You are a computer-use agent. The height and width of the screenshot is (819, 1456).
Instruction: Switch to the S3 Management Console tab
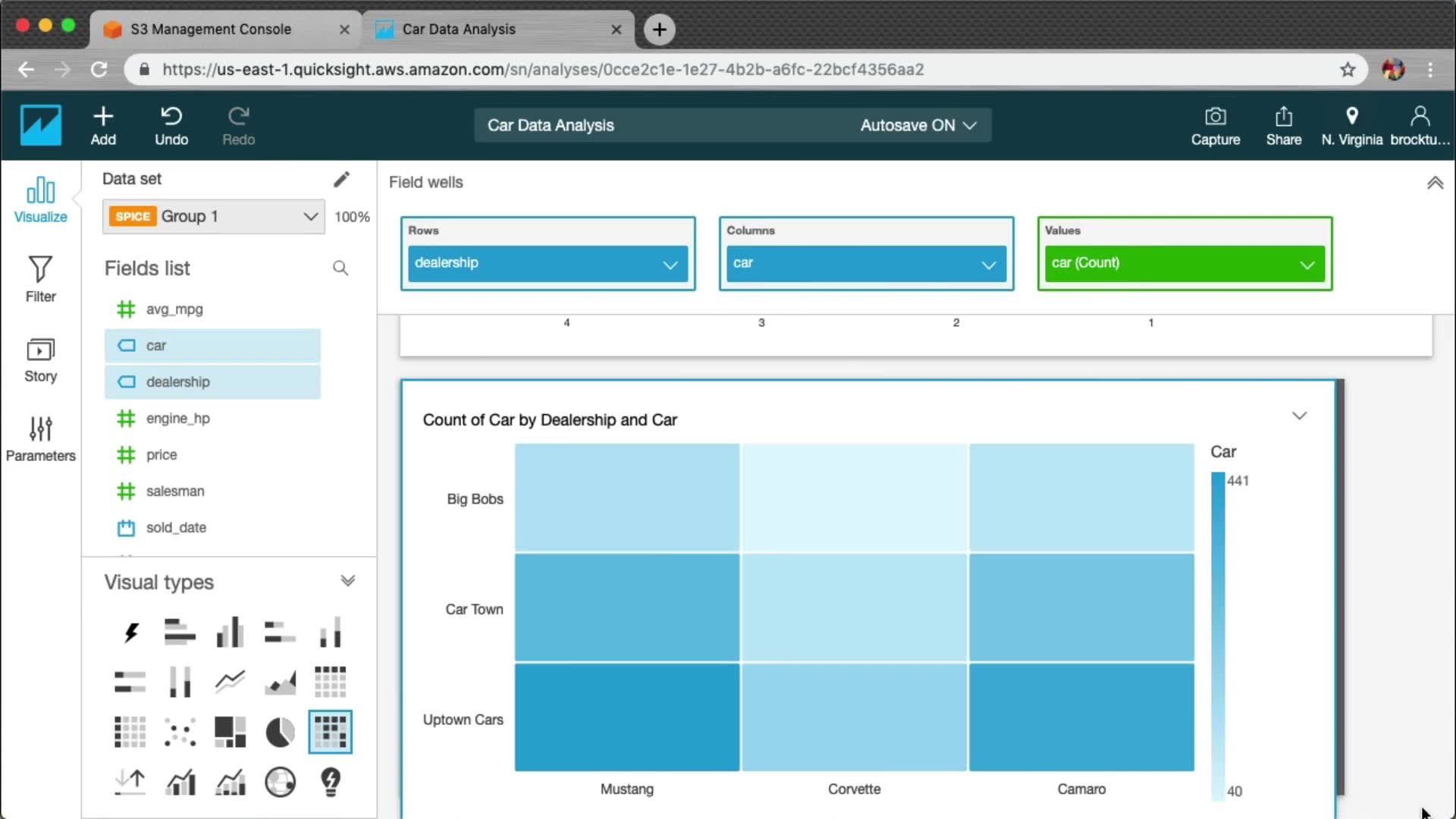[211, 29]
